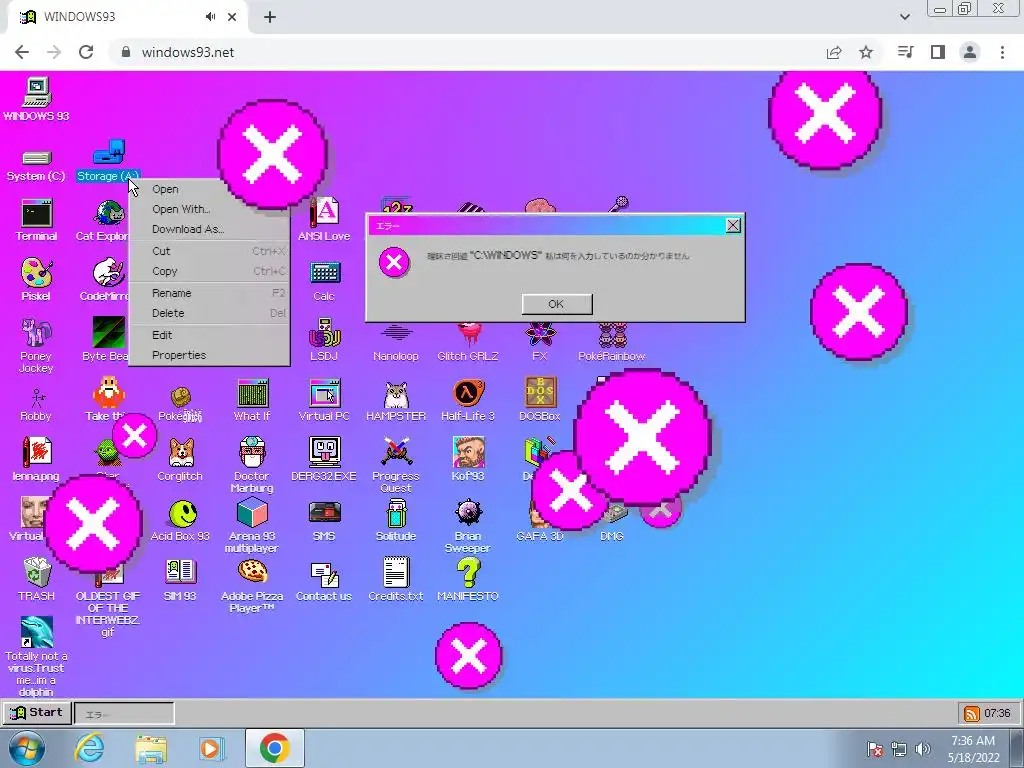Screen dimensions: 1024x768
Task: Open the Virtual PC icon
Action: pyautogui.click(x=324, y=393)
